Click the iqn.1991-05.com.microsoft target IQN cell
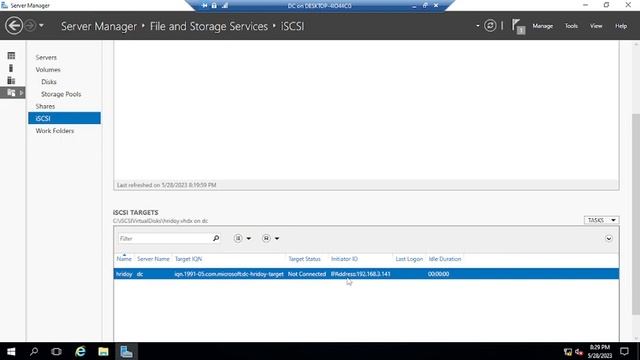 tap(229, 274)
